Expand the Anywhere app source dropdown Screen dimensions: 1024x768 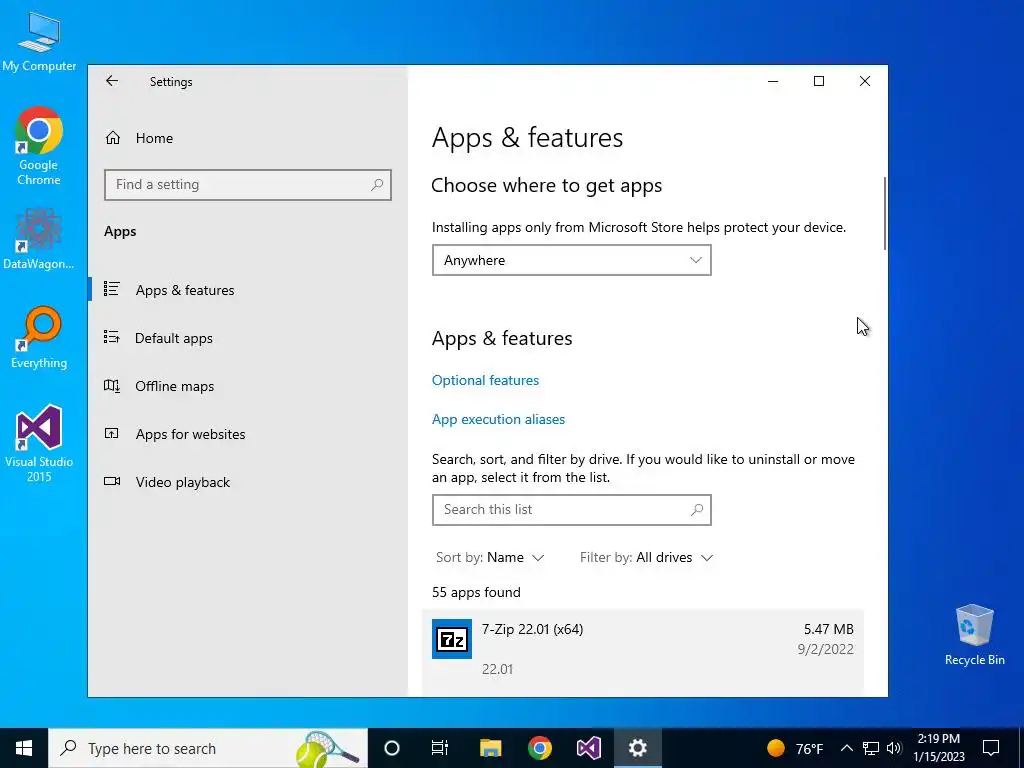571,260
